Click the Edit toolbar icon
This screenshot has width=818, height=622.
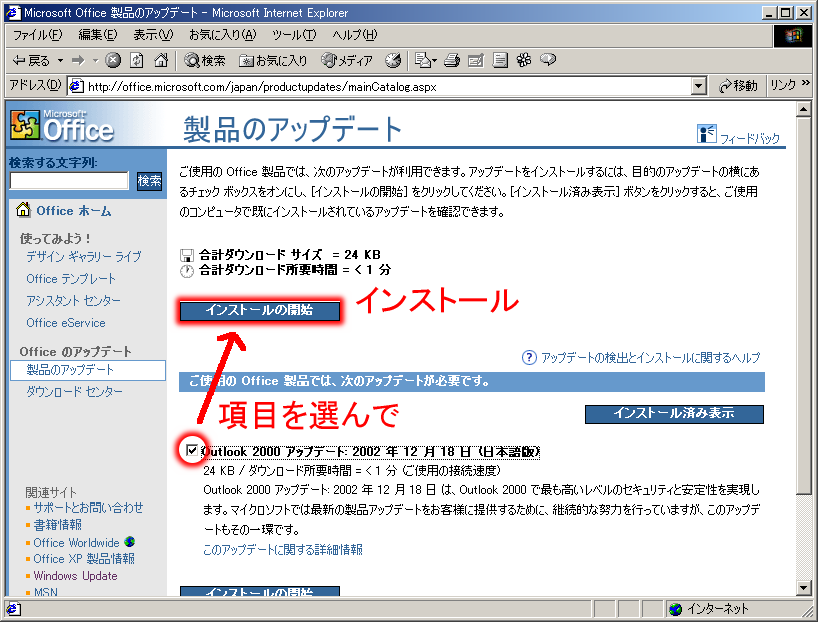pos(476,61)
